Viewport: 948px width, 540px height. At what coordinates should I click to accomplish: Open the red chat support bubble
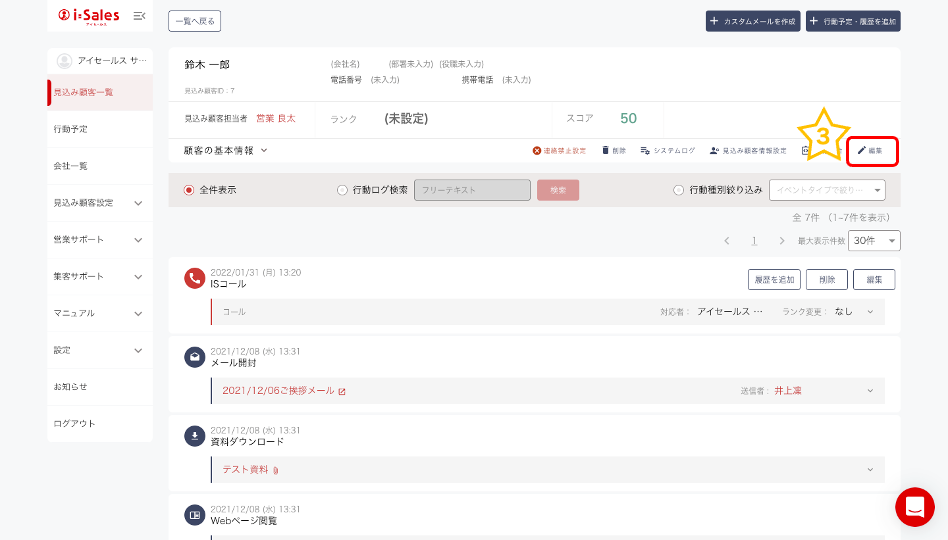914,507
